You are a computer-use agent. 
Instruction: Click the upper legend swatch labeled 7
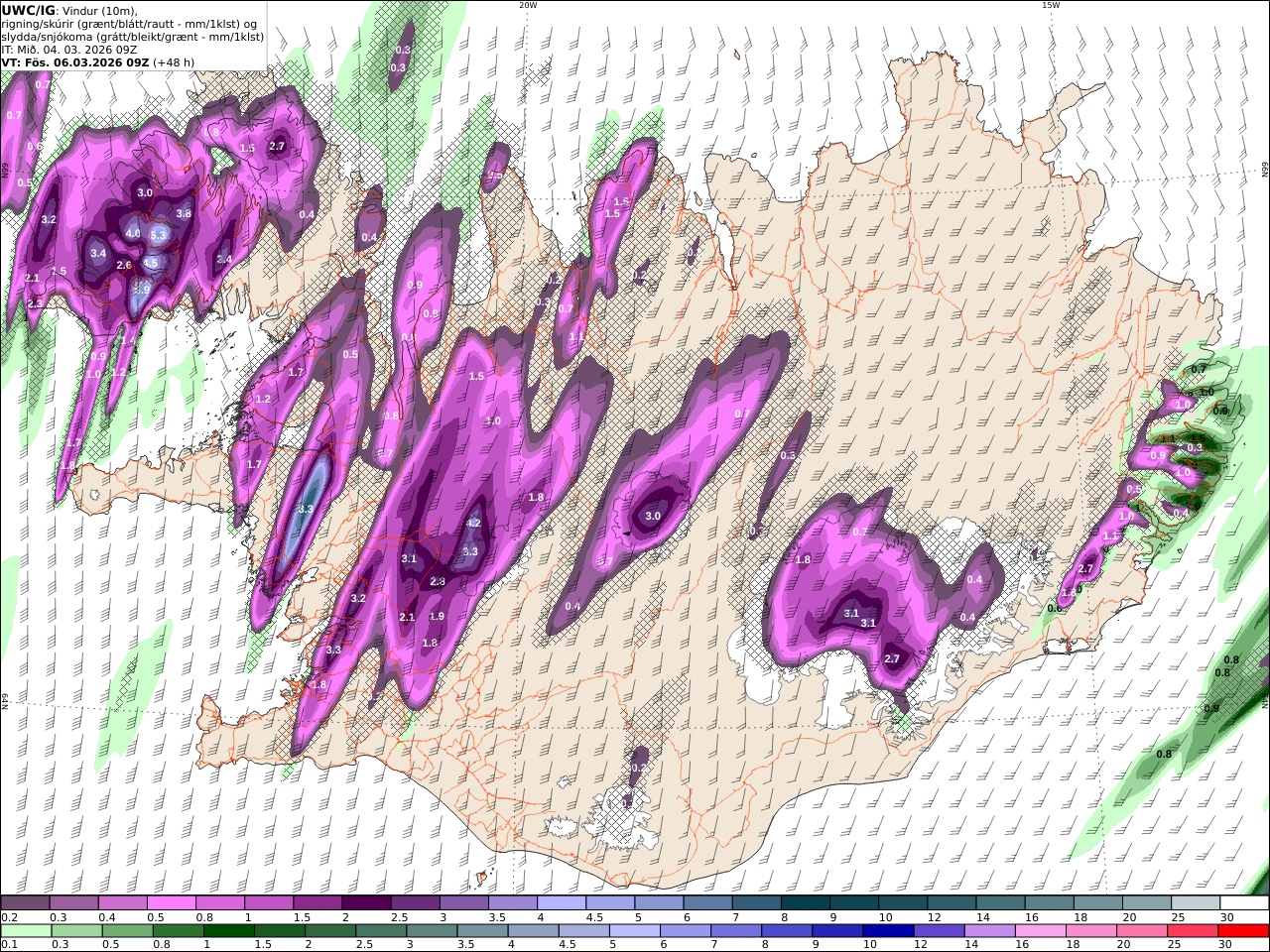coord(757,903)
